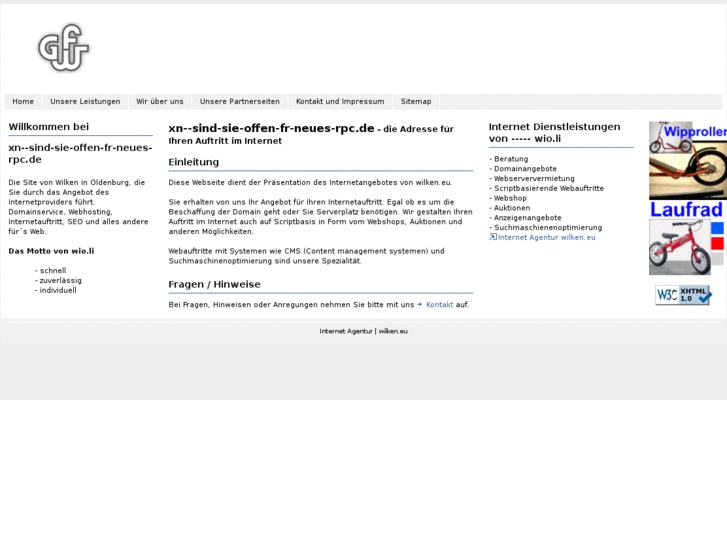Click the '- zuverlässig' motto item
Viewport: 727px width, 545px height.
(x=58, y=281)
